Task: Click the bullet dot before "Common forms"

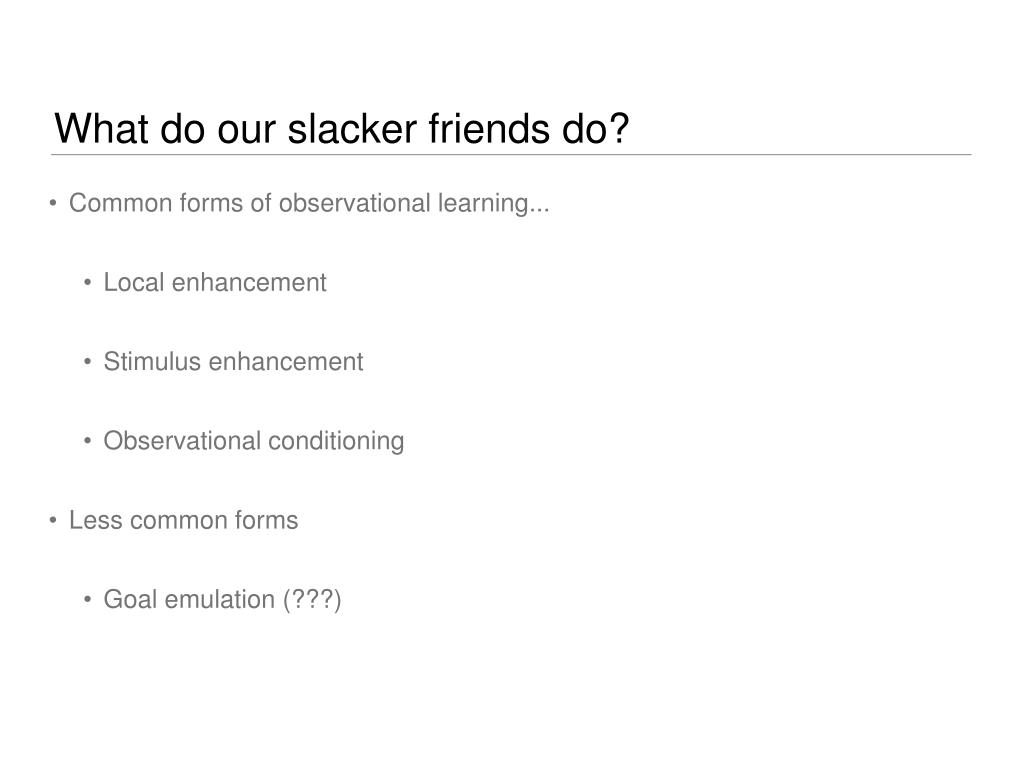Action: pyautogui.click(x=53, y=203)
